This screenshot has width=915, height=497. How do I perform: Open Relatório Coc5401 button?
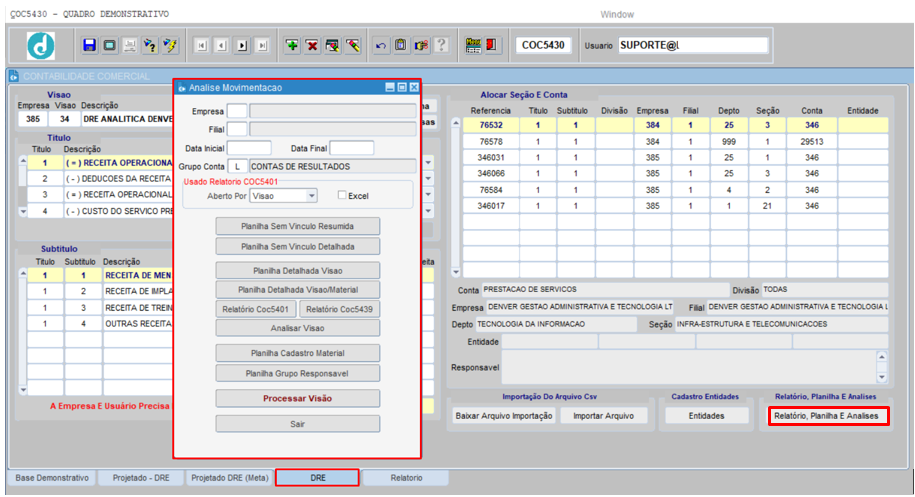256,309
